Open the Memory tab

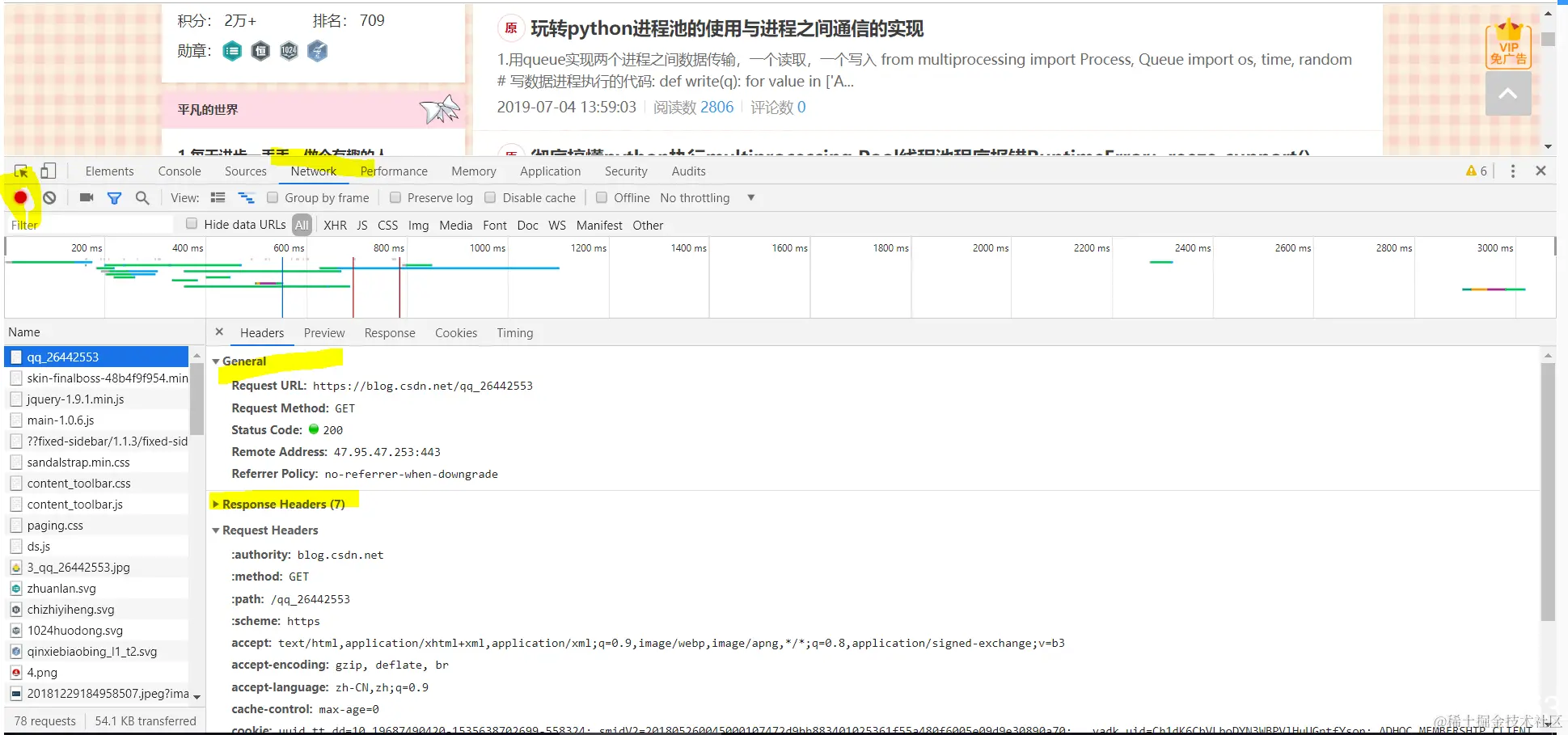pyautogui.click(x=474, y=171)
